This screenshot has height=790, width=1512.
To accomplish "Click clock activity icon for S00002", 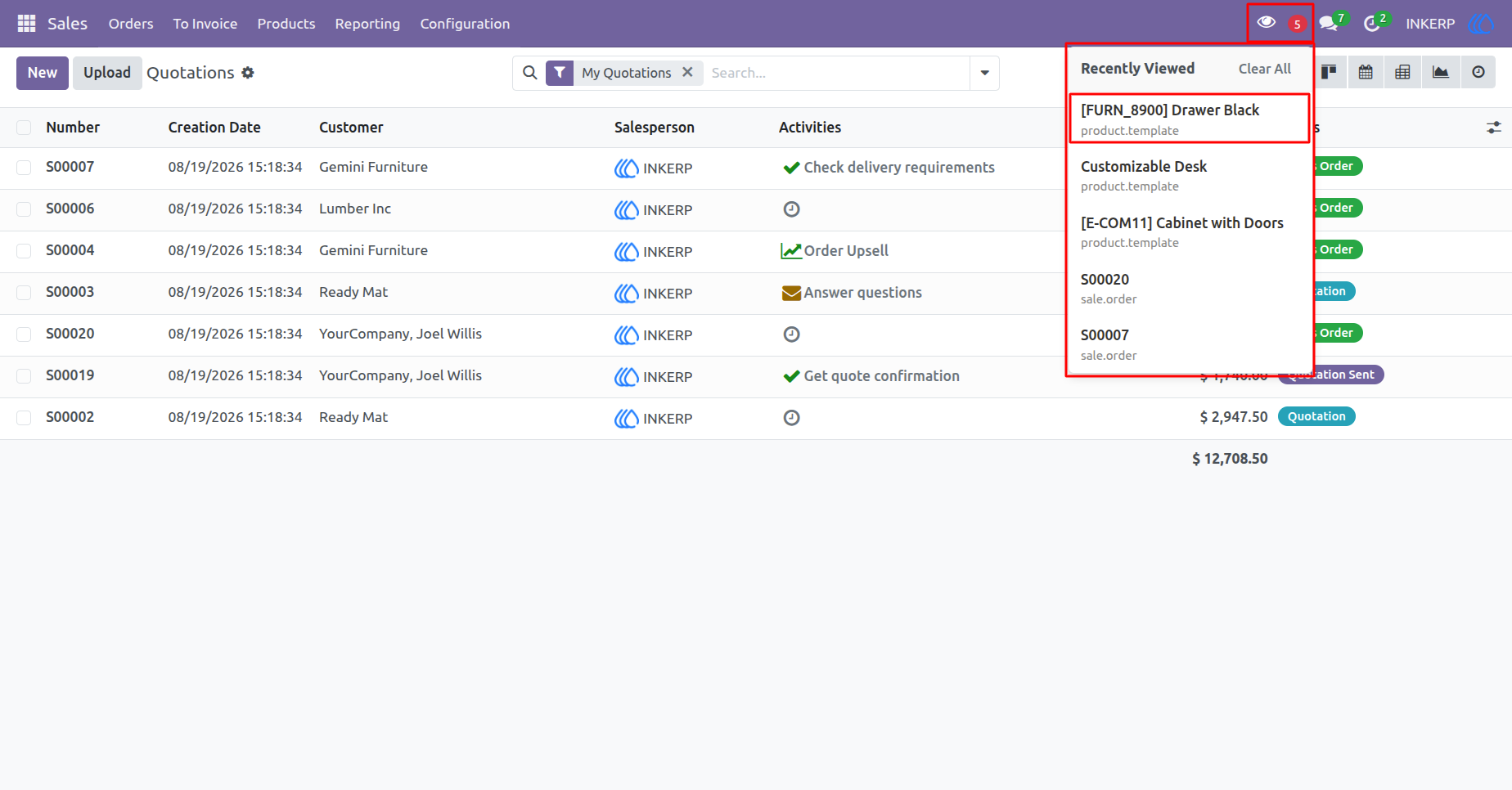I will (x=791, y=418).
